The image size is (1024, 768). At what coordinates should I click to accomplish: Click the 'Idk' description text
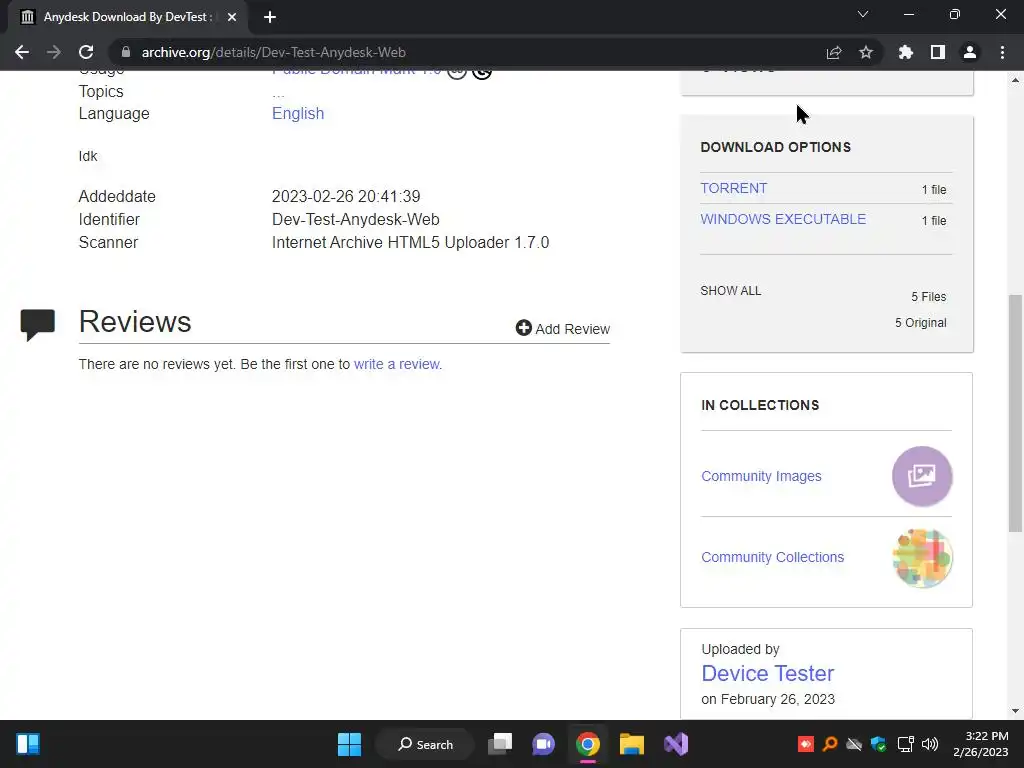[x=88, y=156]
